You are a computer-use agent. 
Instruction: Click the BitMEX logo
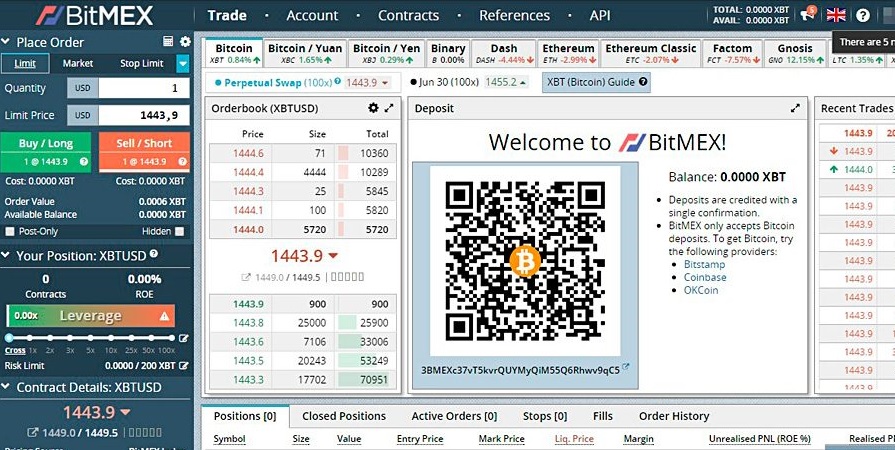tap(95, 15)
